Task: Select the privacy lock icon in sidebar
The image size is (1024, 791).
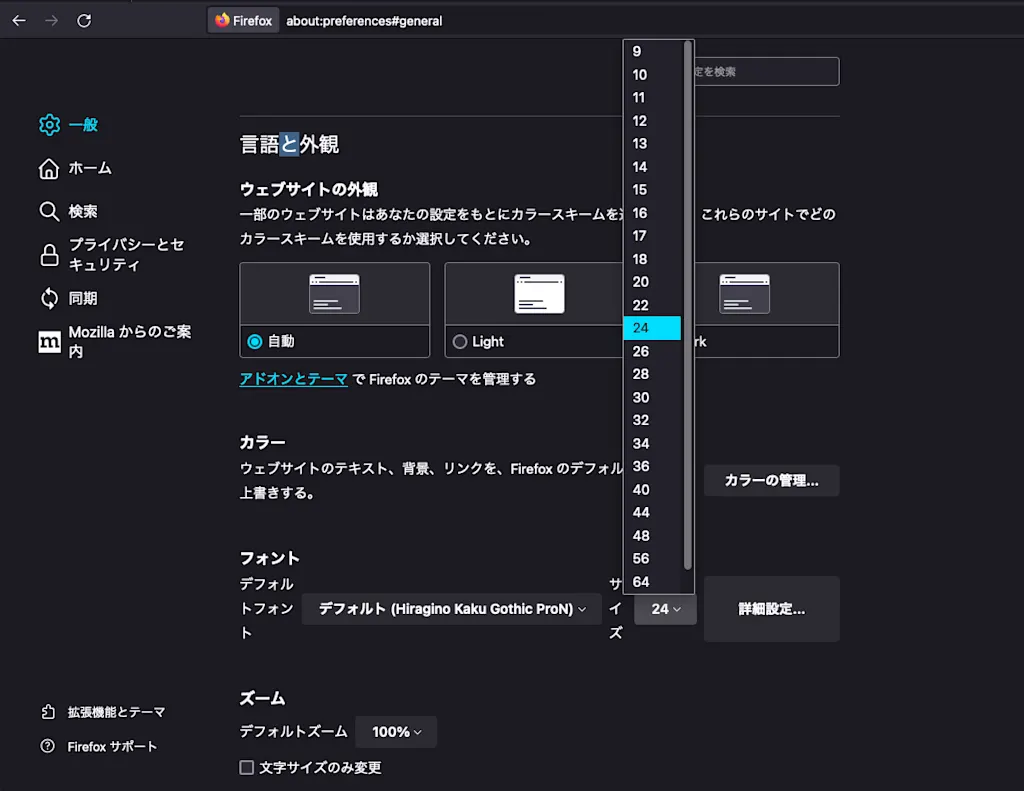Action: click(x=49, y=255)
